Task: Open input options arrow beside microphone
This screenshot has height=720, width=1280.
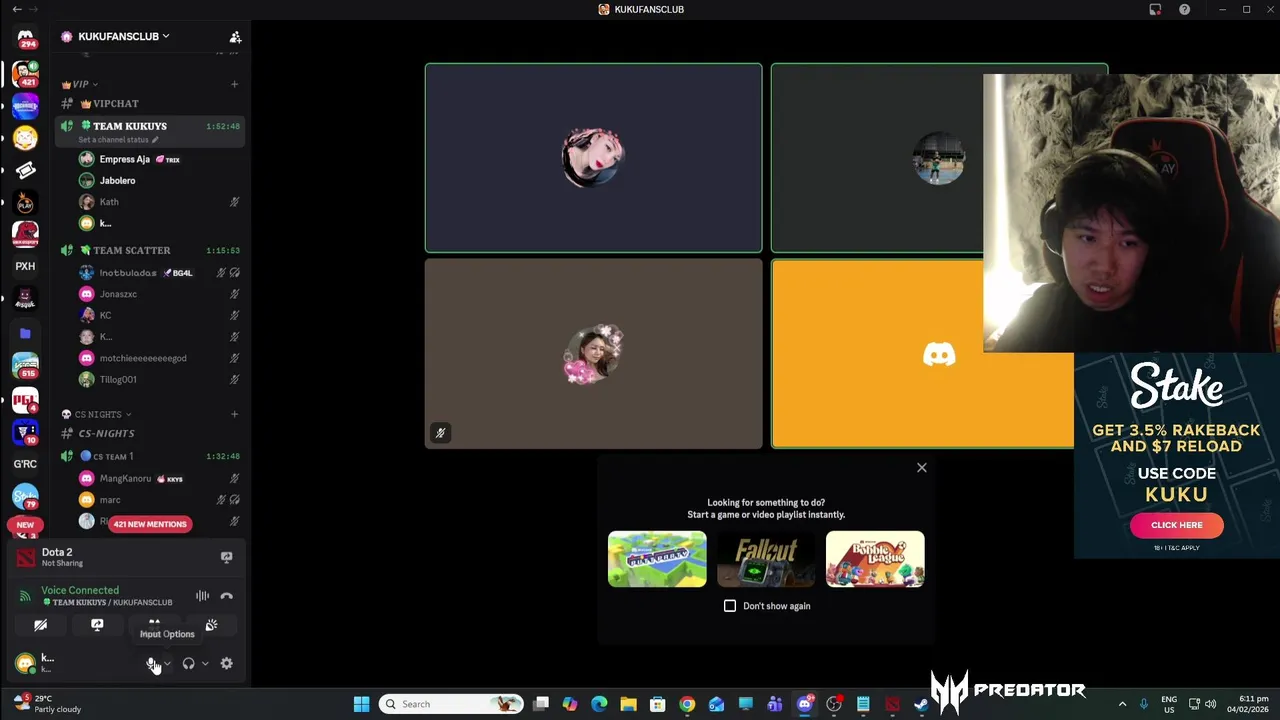Action: pos(167,664)
